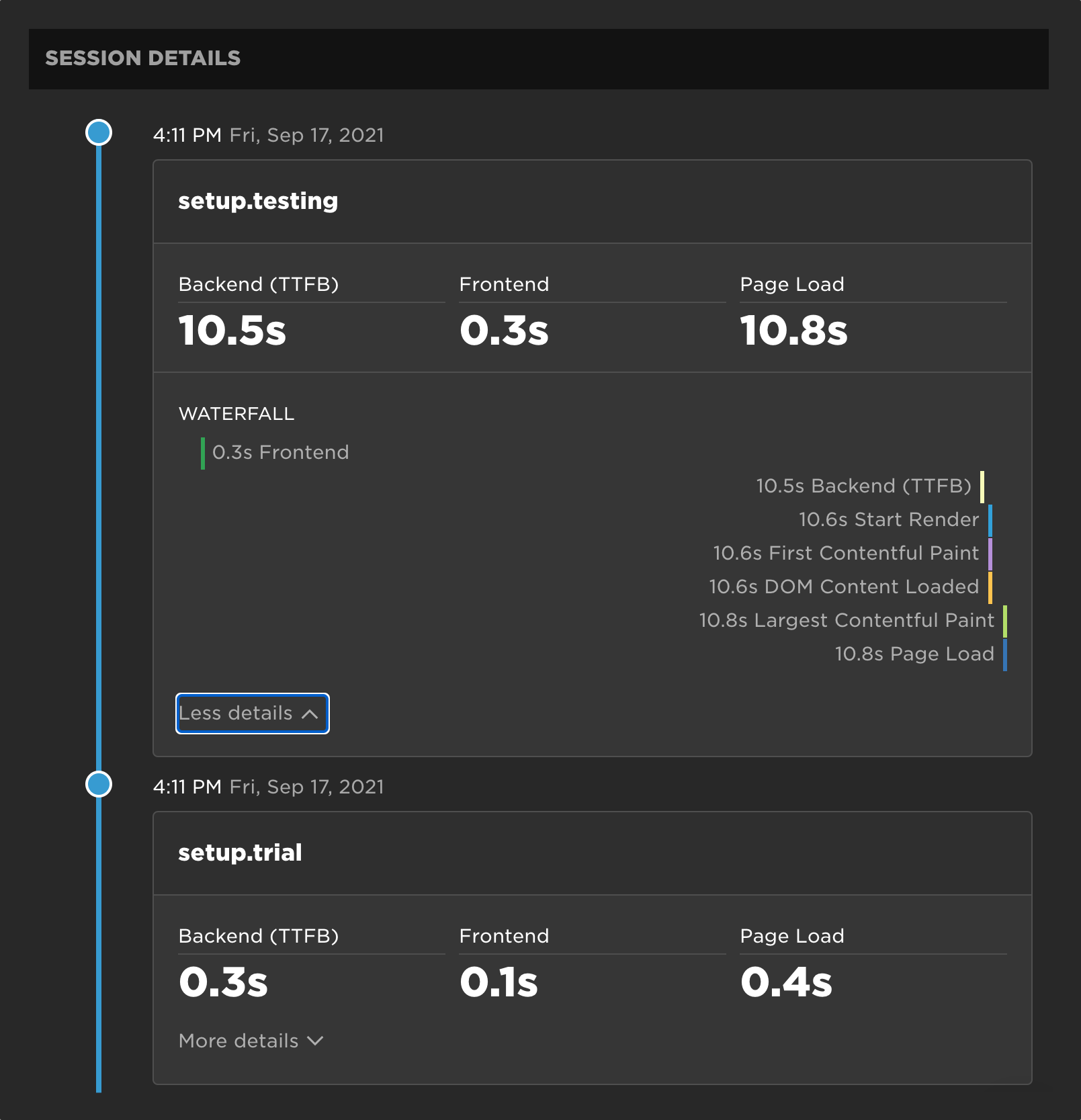Click the 0.4s Page Load value in setup.trial

point(786,982)
